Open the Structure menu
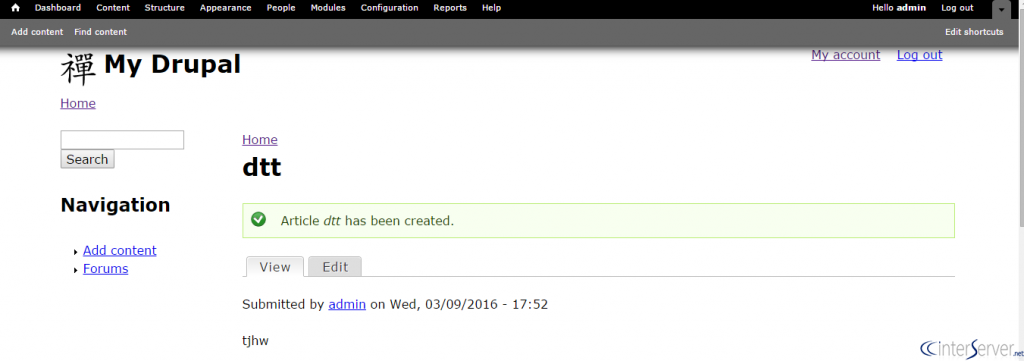 [165, 8]
